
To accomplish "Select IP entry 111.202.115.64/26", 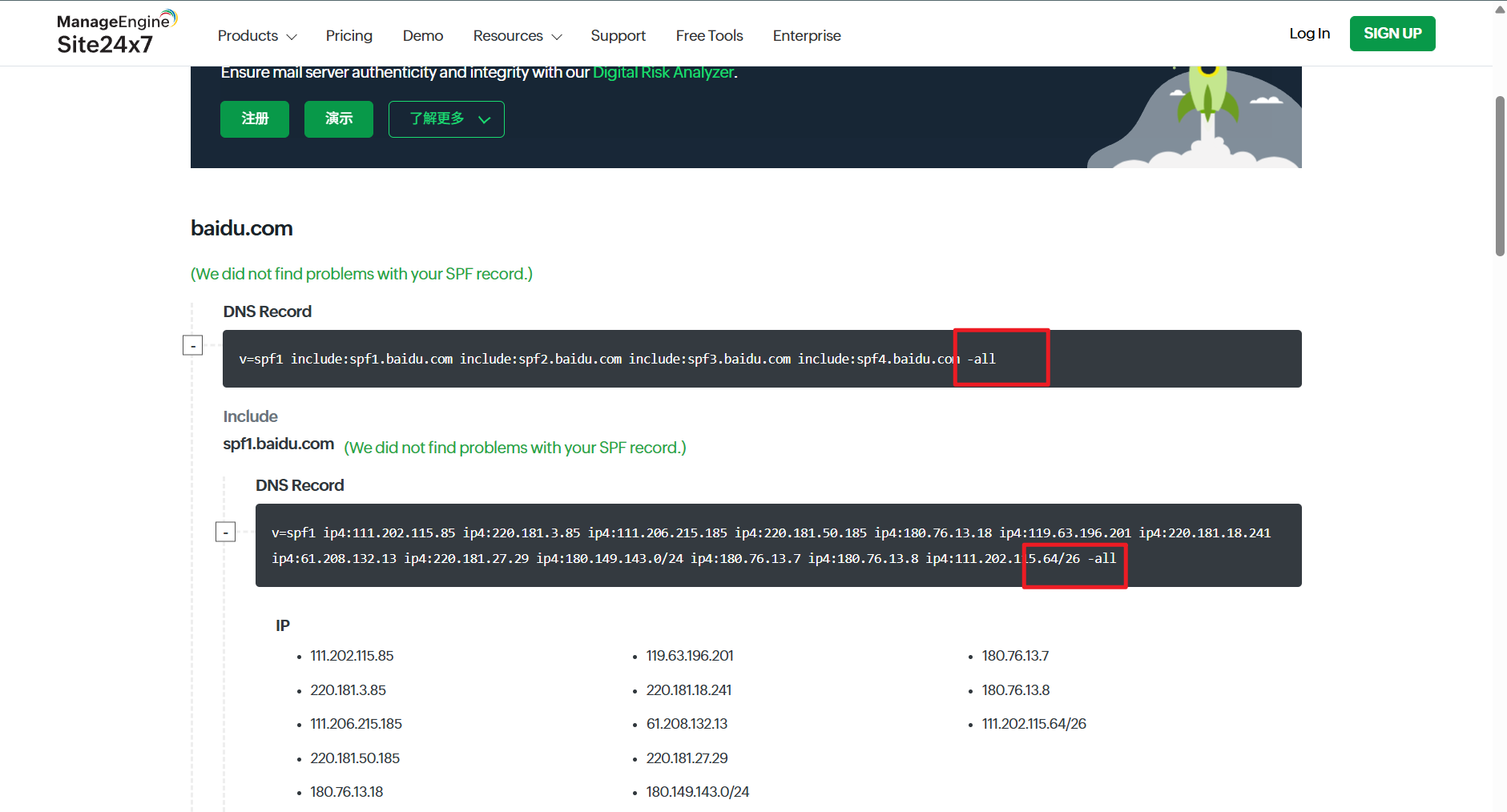I will coord(1034,724).
